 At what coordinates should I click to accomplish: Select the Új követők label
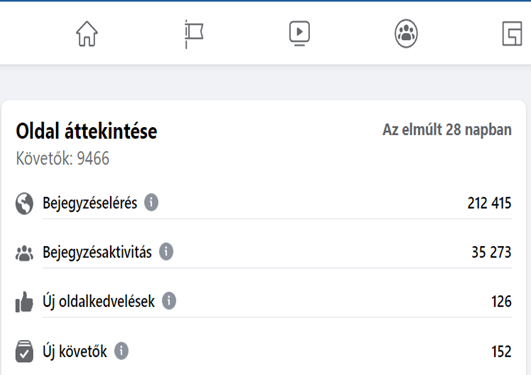tap(75, 351)
